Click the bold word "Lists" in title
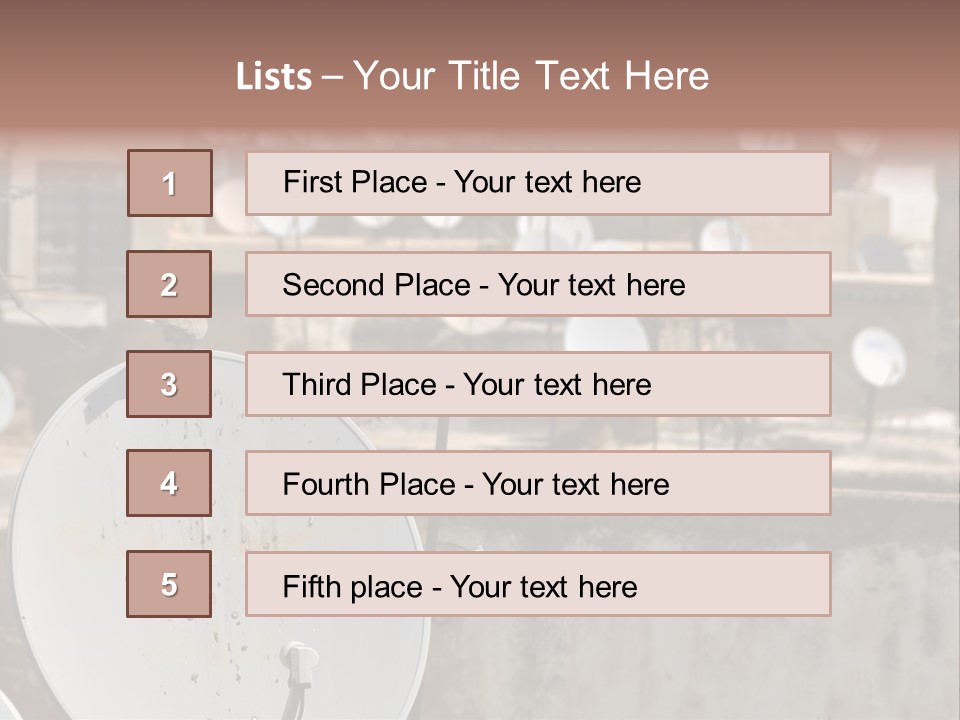960x720 pixels. pos(274,76)
